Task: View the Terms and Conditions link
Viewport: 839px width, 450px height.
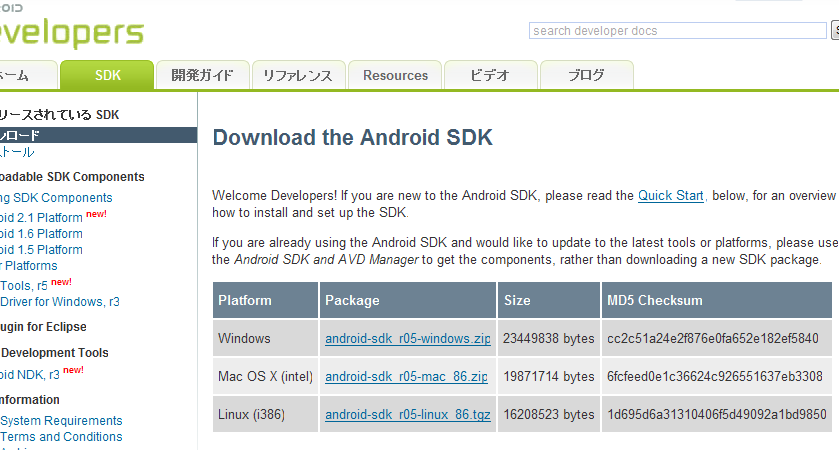Action: [61, 437]
